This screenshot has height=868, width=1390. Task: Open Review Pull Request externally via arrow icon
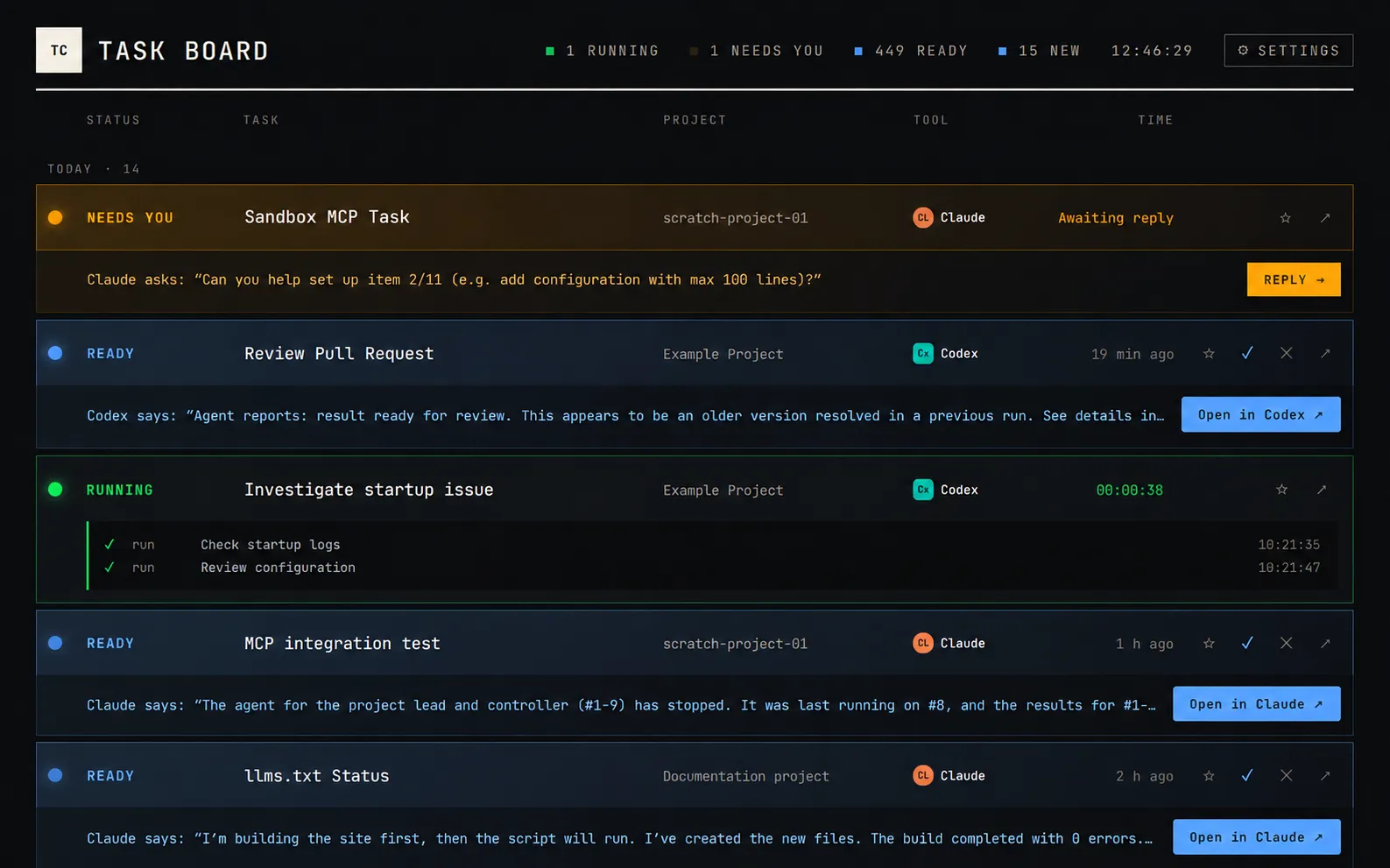coord(1325,354)
